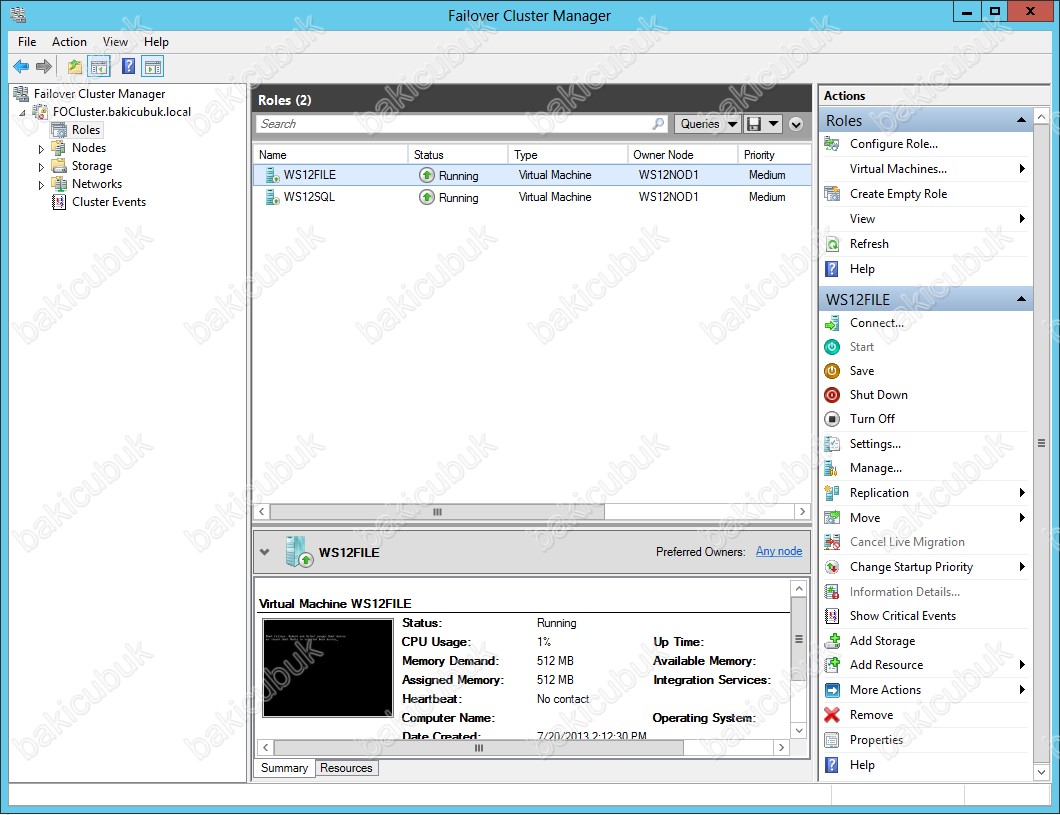Click the More Actions arrow icon
This screenshot has height=815, width=1060.
832,690
